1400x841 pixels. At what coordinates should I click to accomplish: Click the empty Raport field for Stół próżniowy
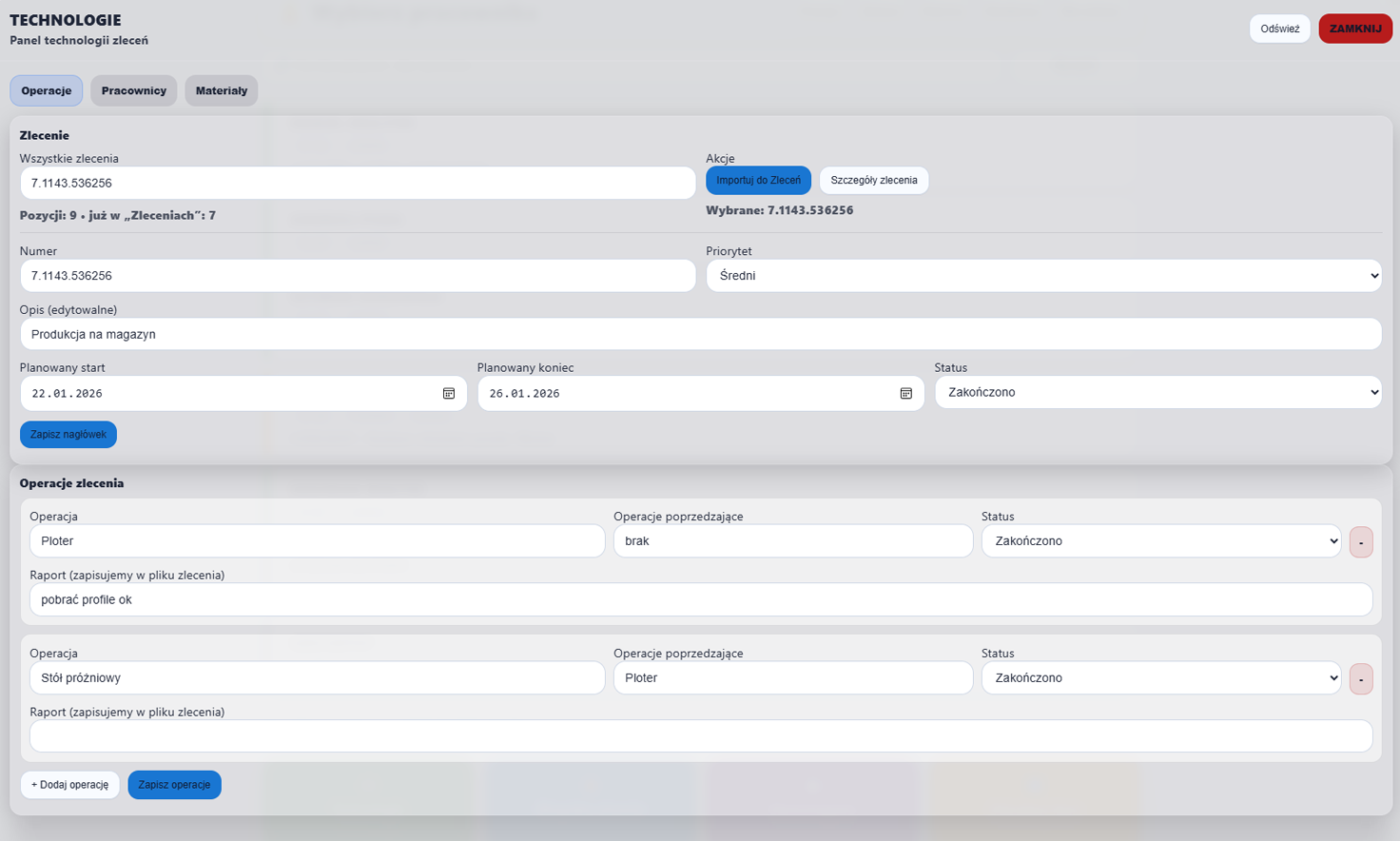pyautogui.click(x=700, y=736)
